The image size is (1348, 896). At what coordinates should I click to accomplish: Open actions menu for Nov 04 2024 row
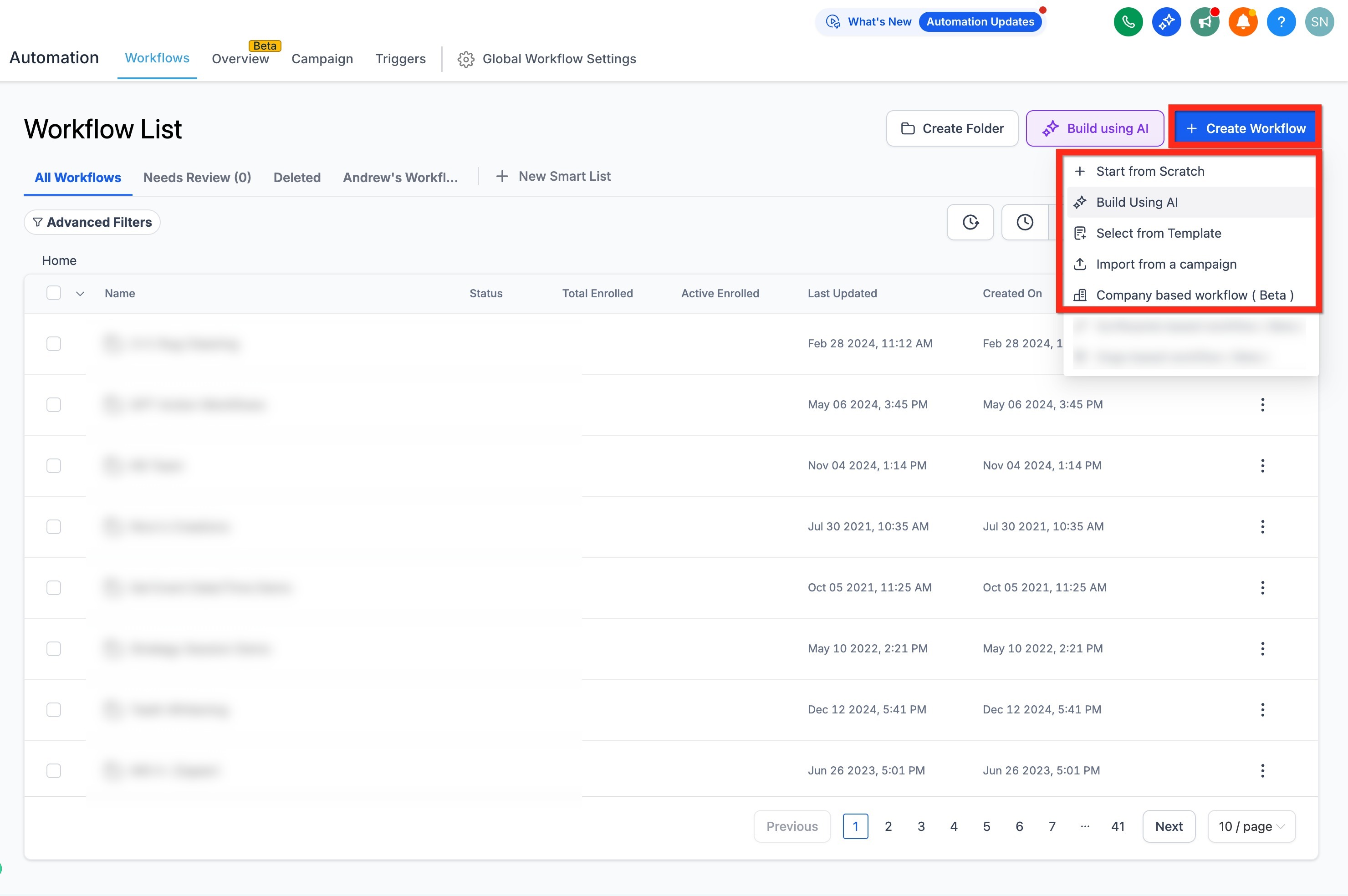[1262, 466]
